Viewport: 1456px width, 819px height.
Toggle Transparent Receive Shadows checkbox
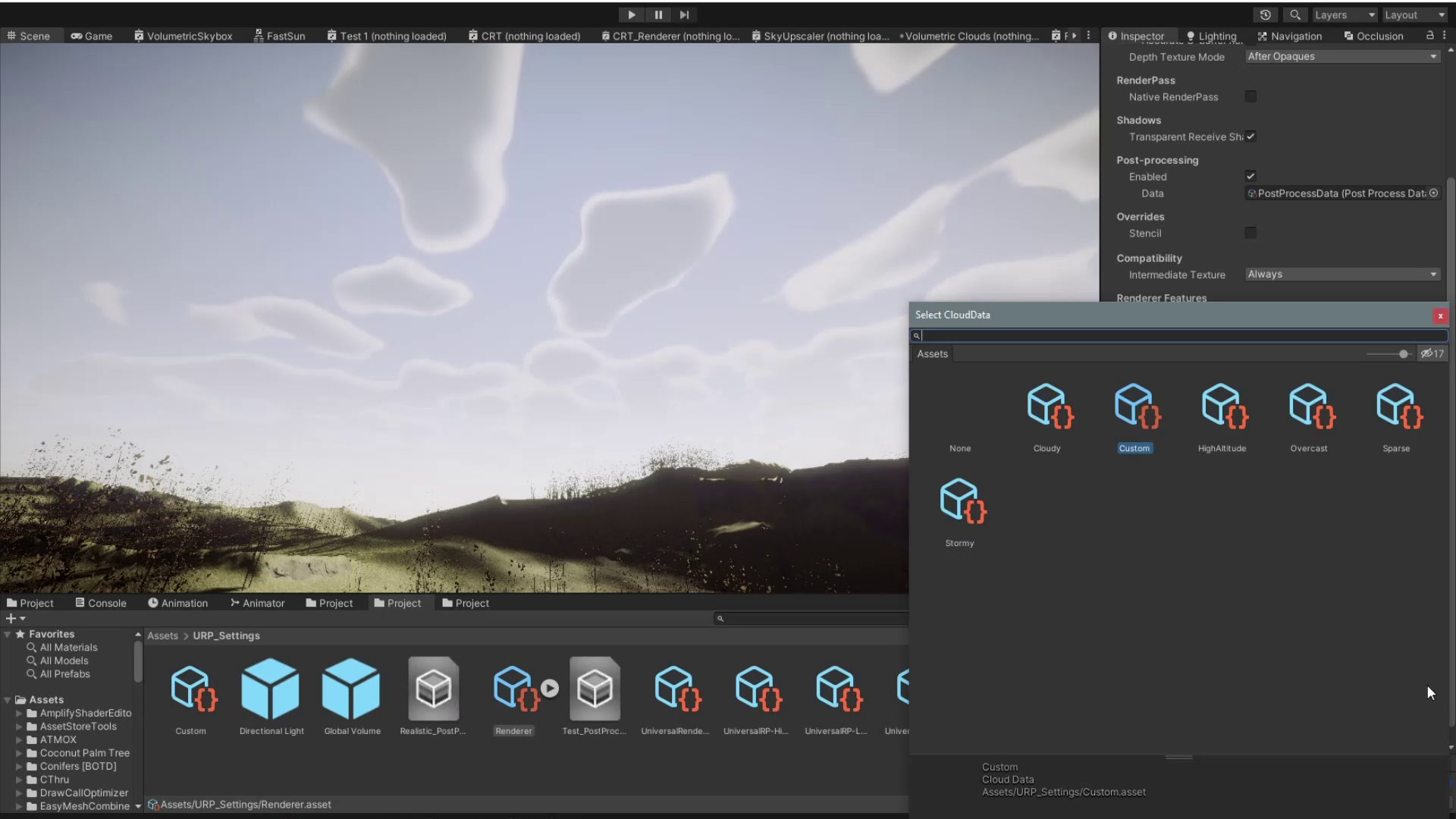coord(1250,136)
